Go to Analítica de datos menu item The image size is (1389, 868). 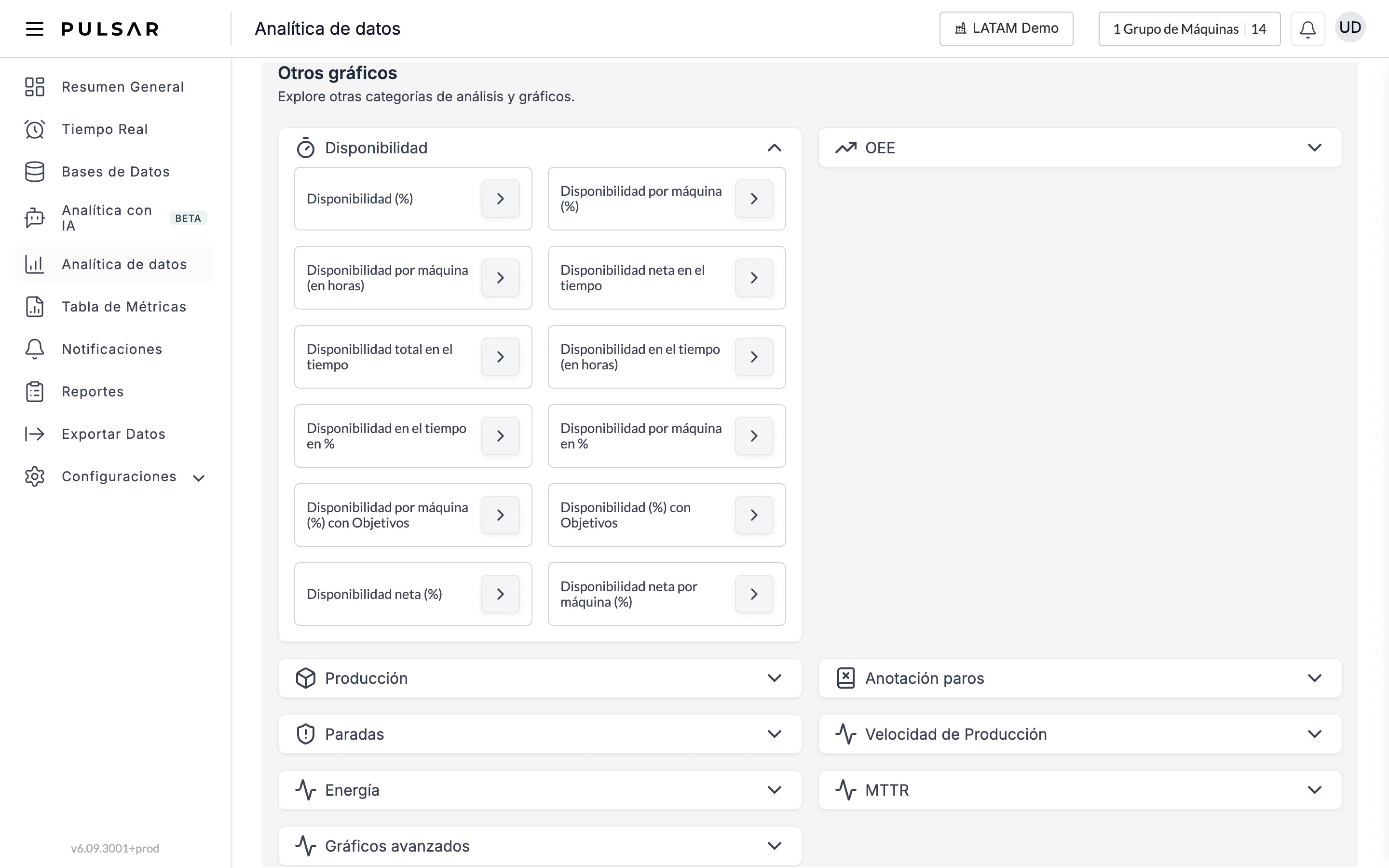(x=115, y=264)
